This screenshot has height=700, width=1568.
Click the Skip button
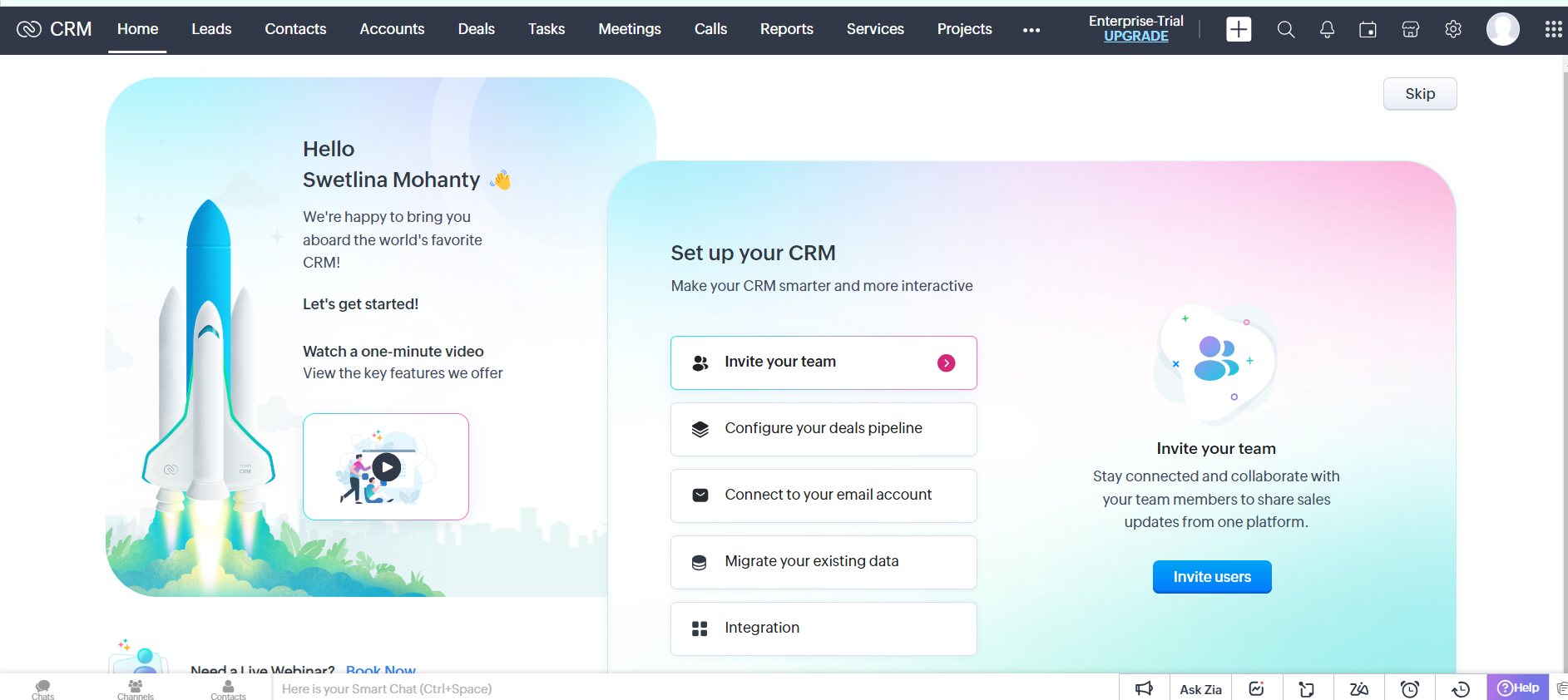click(1420, 94)
